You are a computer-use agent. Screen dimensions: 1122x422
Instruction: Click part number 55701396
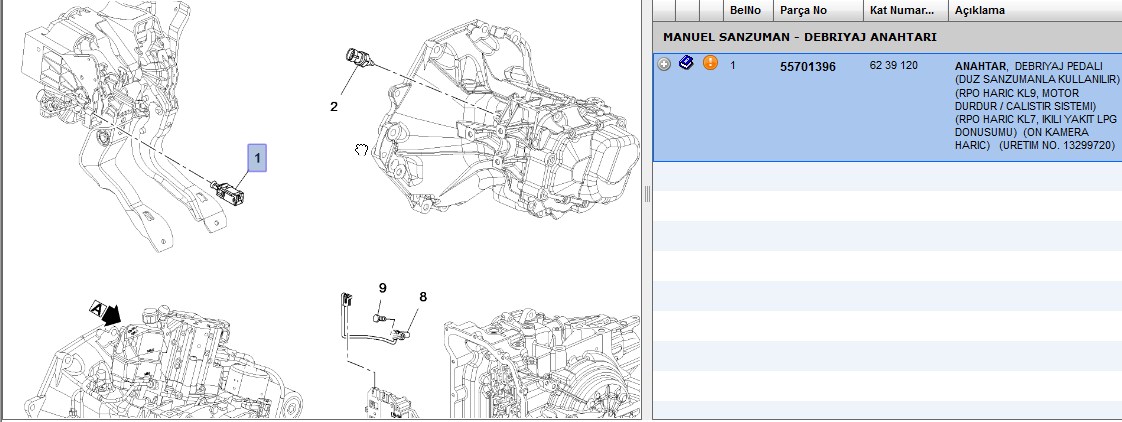807,67
